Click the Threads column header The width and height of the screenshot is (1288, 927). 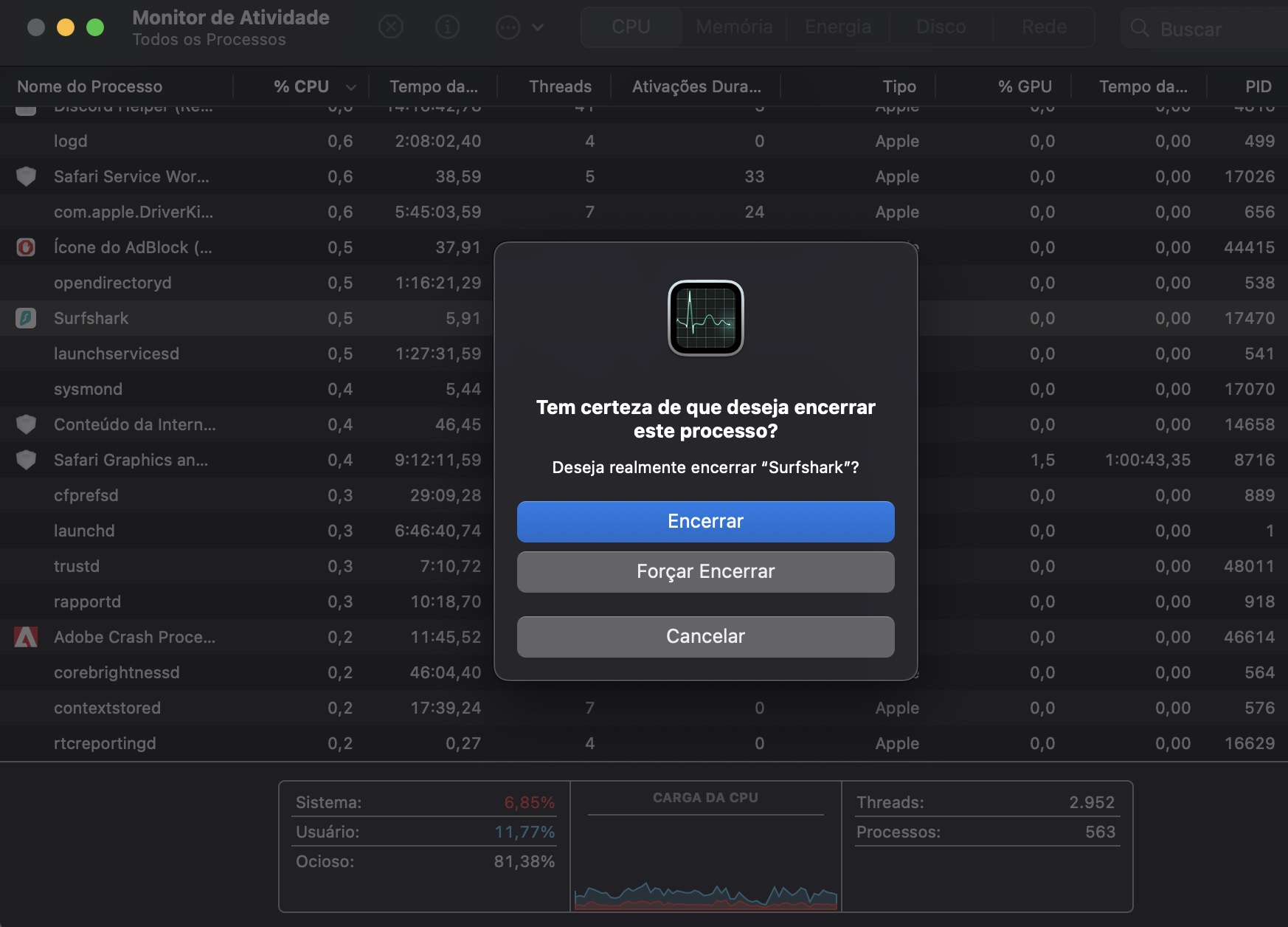[x=559, y=86]
